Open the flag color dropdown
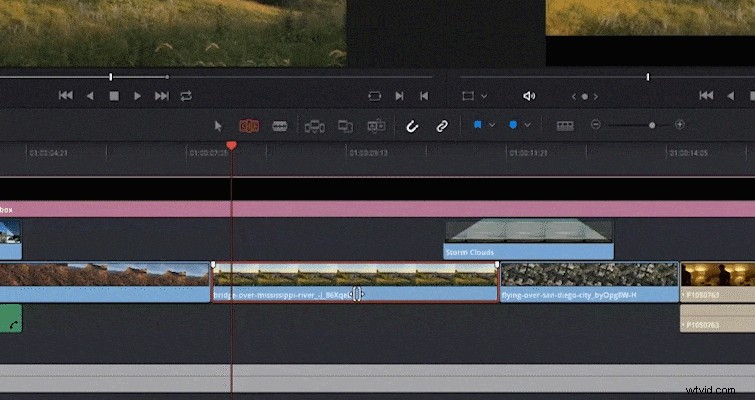This screenshot has height=400, width=755. point(492,125)
